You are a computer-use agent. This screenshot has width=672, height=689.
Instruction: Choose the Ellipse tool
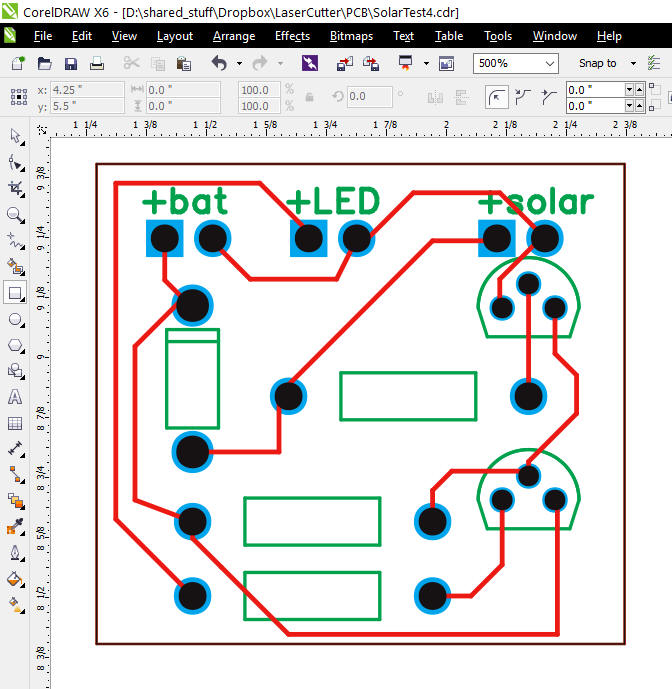[15, 319]
